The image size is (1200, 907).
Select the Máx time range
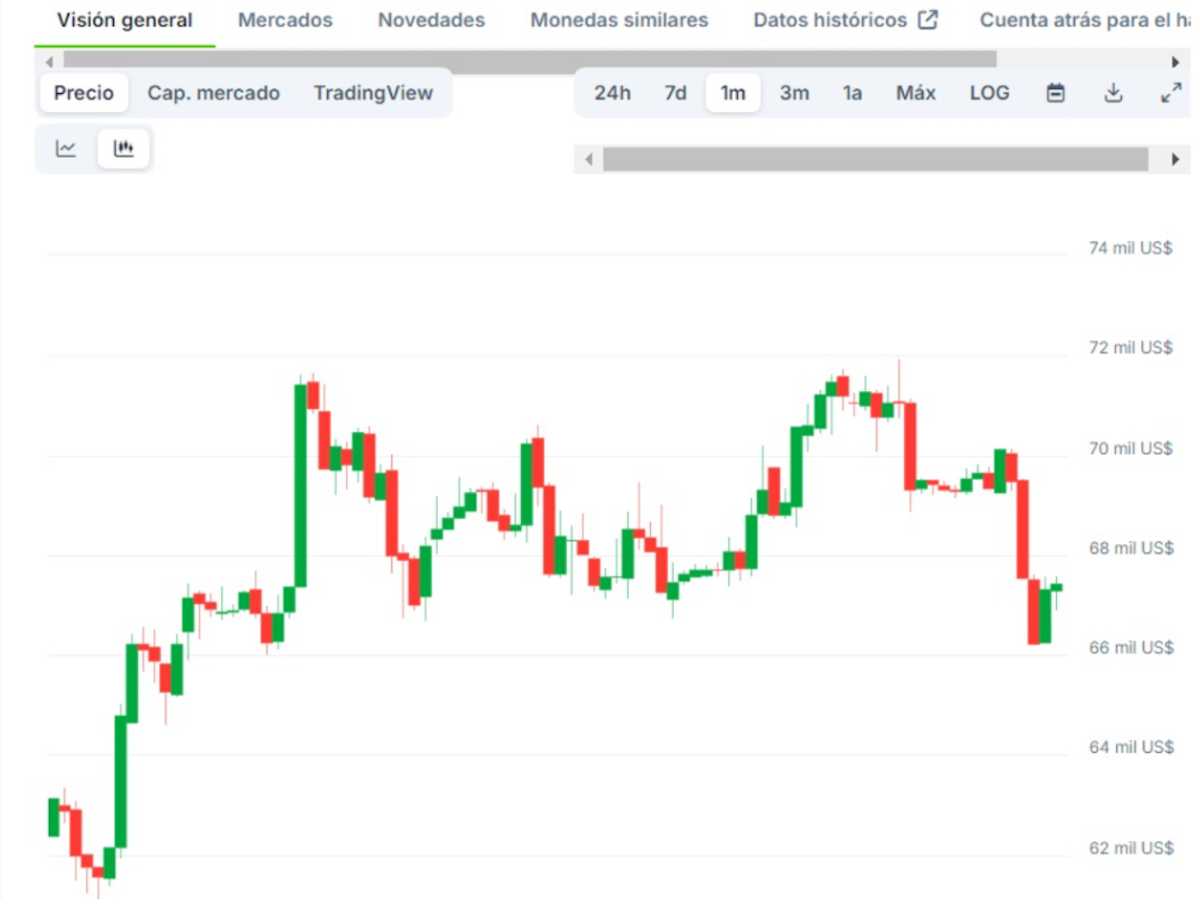915,93
